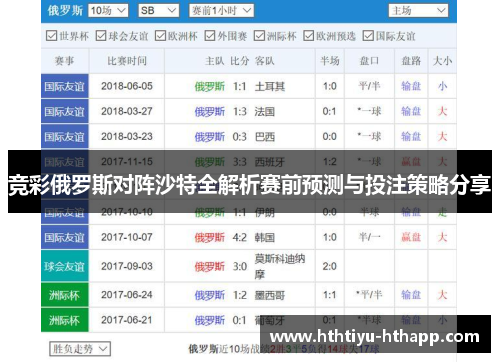Click the 大 result in 2017-06-24 row

point(442,295)
